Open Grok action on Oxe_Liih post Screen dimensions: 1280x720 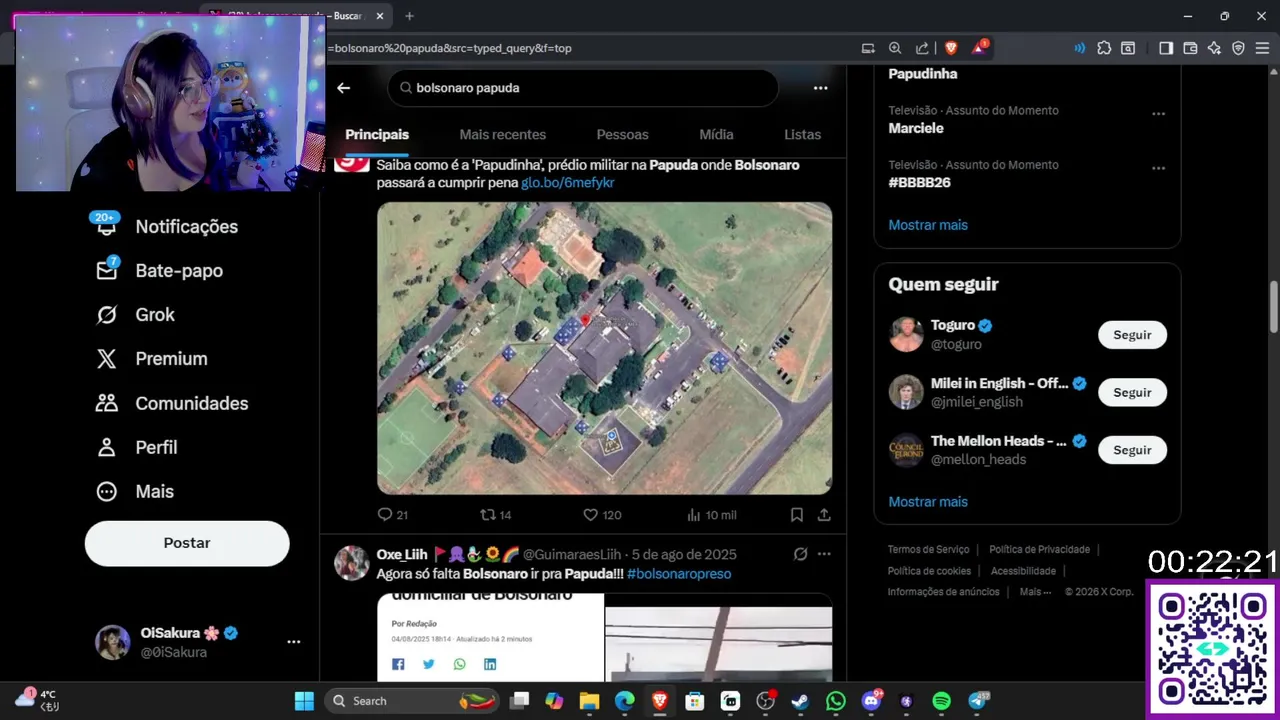tap(800, 554)
